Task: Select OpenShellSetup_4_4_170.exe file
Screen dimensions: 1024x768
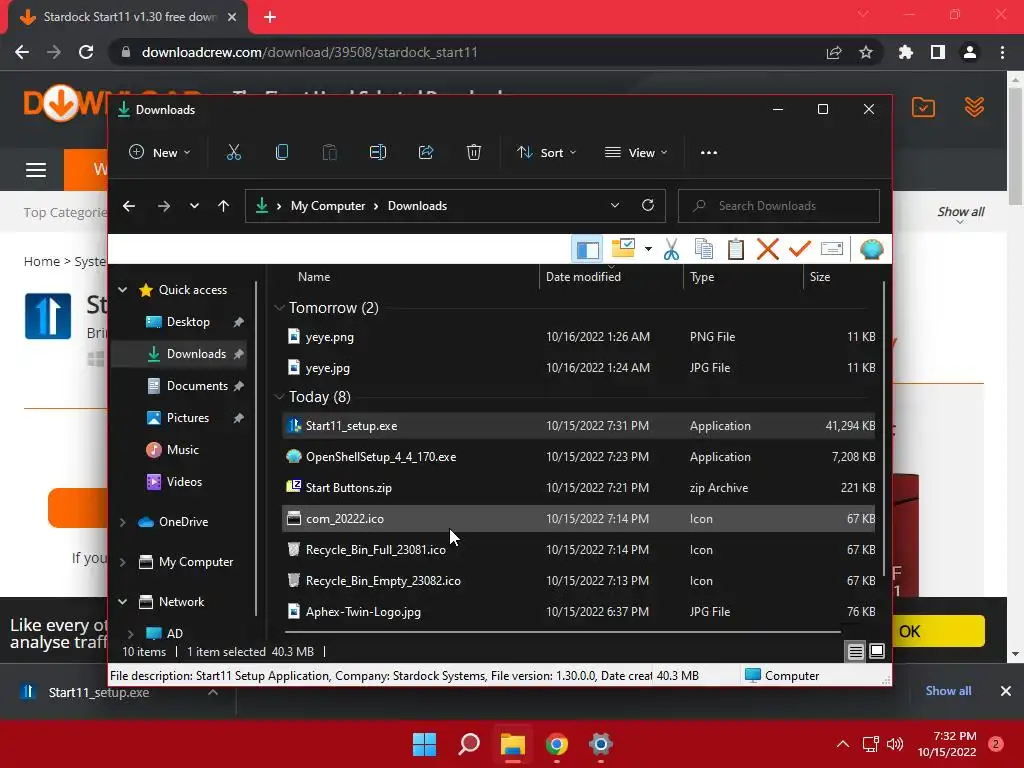Action: coord(579,456)
